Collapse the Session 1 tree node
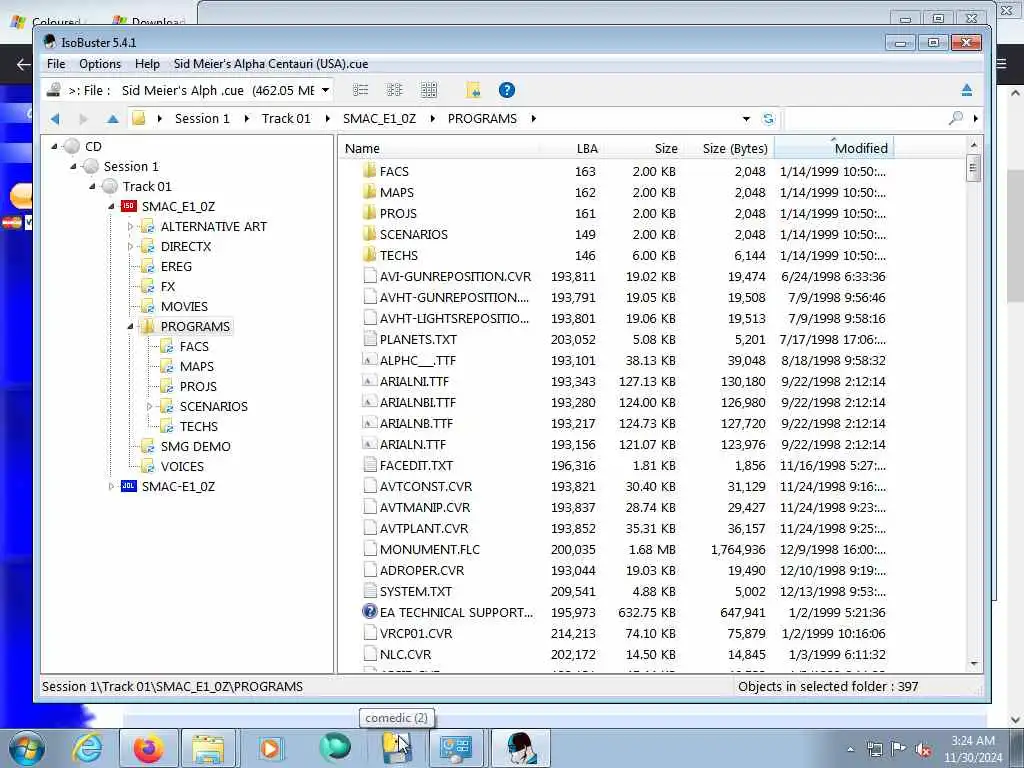 73,167
